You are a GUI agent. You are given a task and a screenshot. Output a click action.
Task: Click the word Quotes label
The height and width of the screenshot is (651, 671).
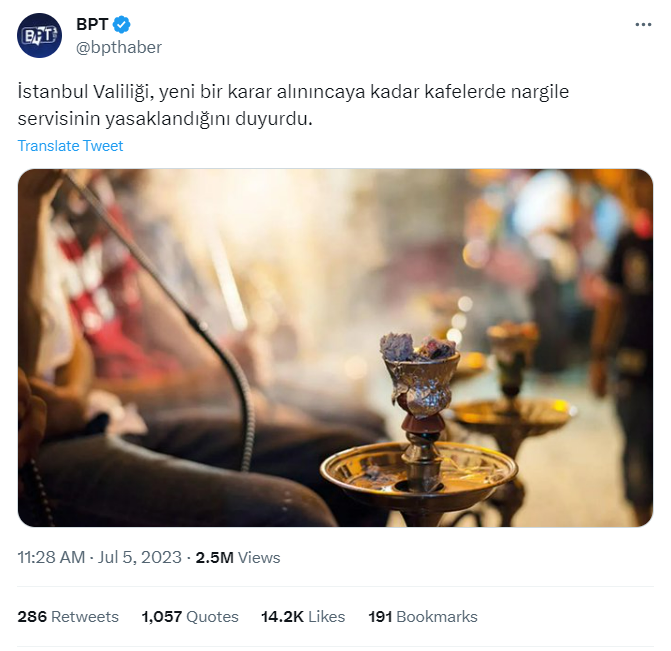[212, 617]
